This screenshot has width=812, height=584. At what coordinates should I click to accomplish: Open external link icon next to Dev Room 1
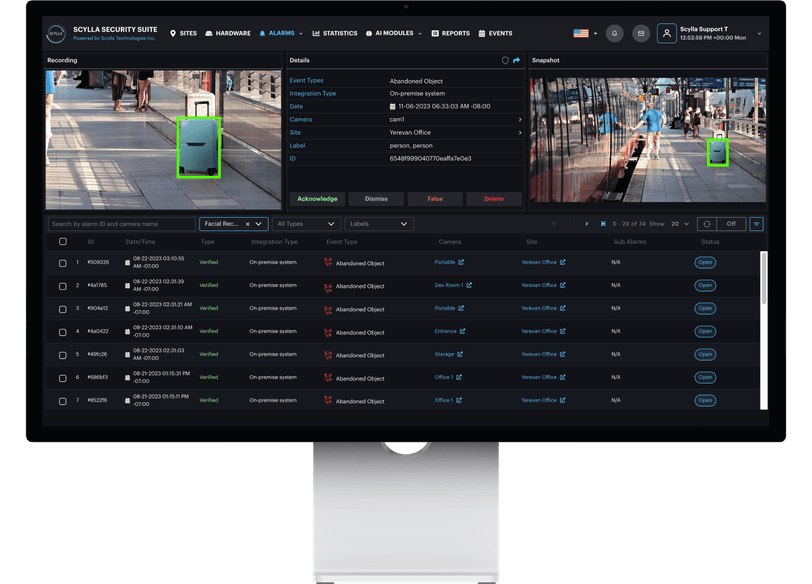[x=469, y=285]
